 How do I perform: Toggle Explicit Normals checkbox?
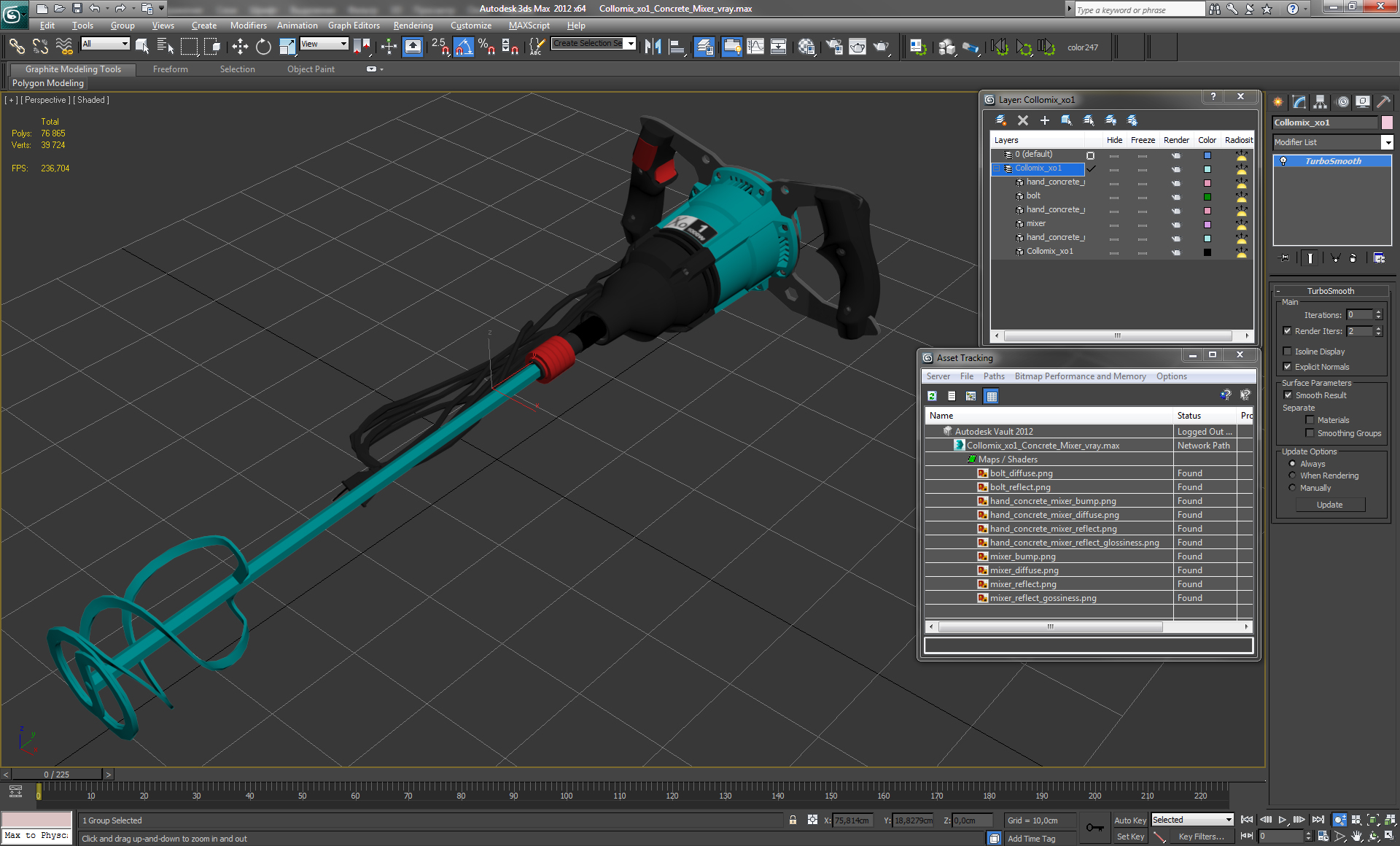[x=1287, y=366]
